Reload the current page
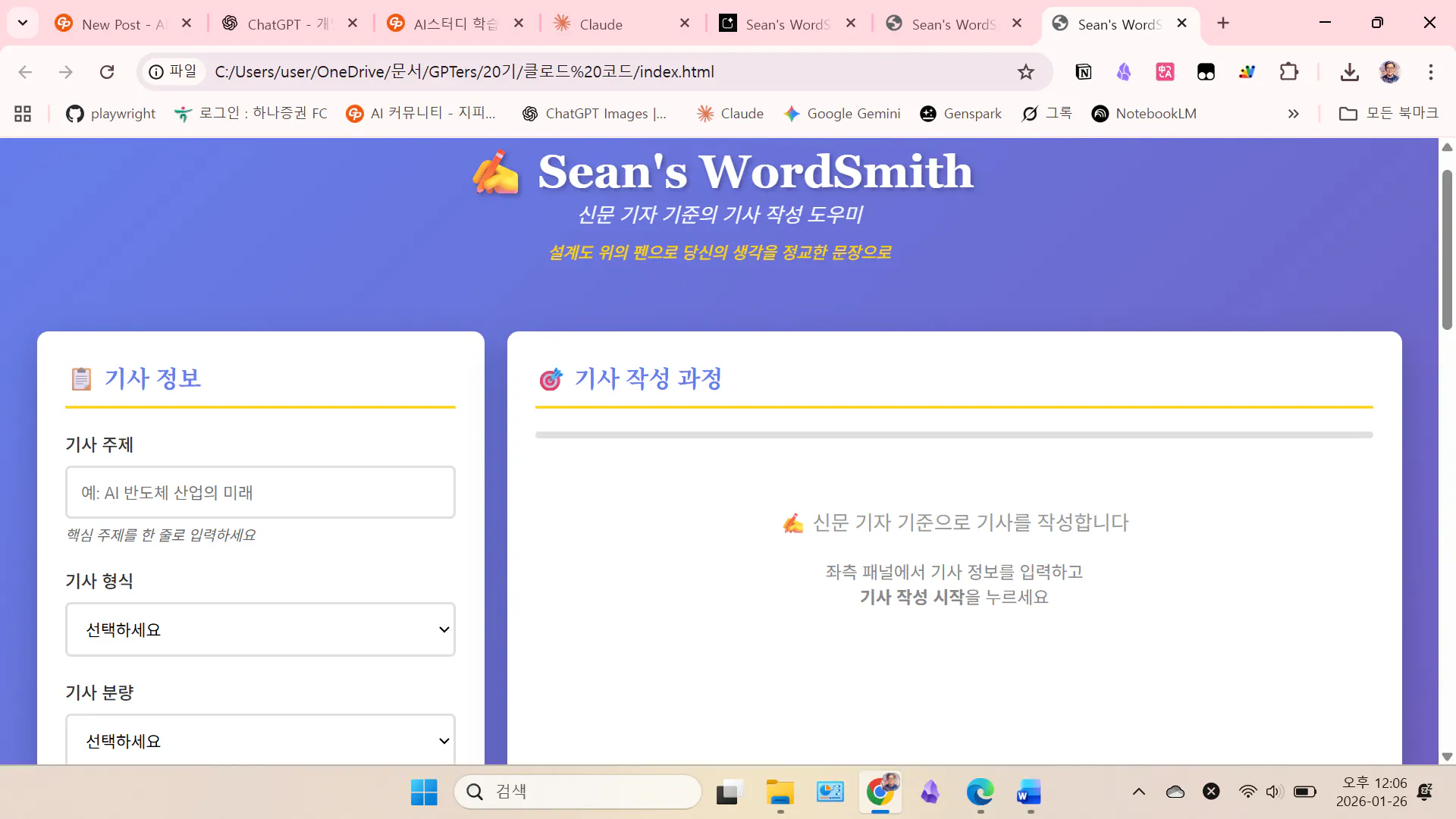 tap(107, 71)
